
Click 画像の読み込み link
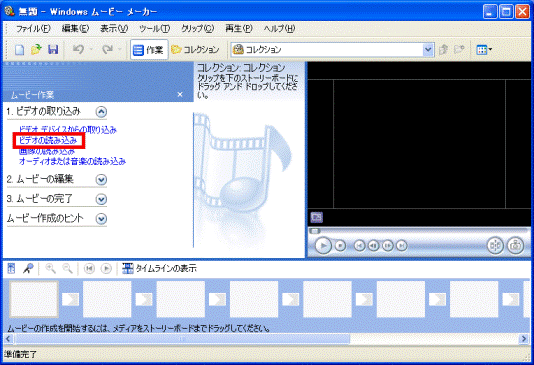pos(47,151)
